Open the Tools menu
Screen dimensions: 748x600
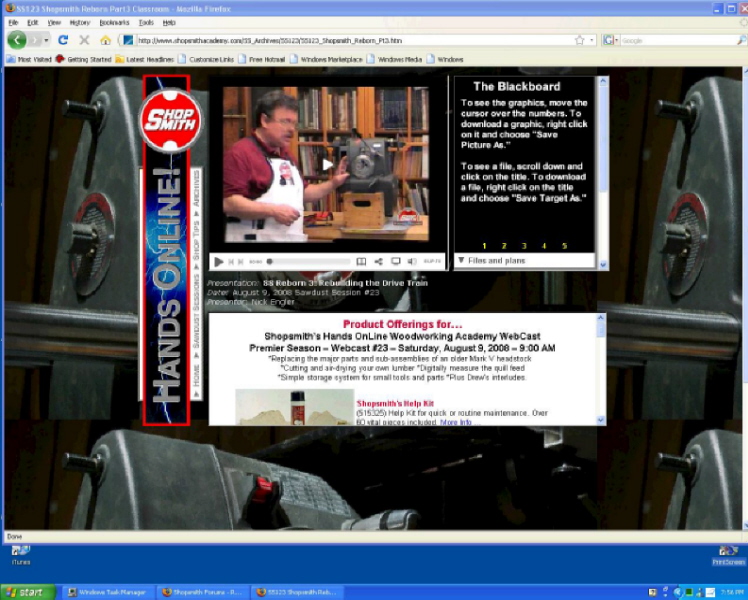[x=146, y=22]
